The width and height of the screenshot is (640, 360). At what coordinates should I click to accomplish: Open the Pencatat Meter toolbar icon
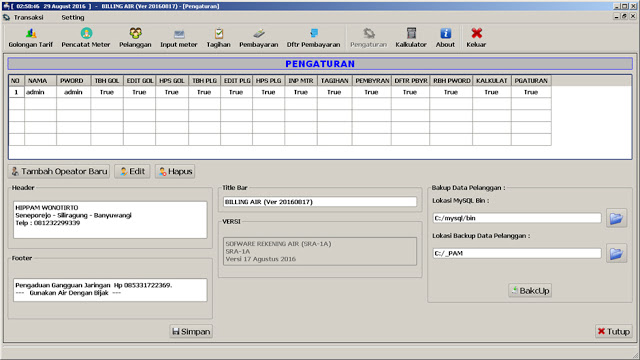point(86,38)
